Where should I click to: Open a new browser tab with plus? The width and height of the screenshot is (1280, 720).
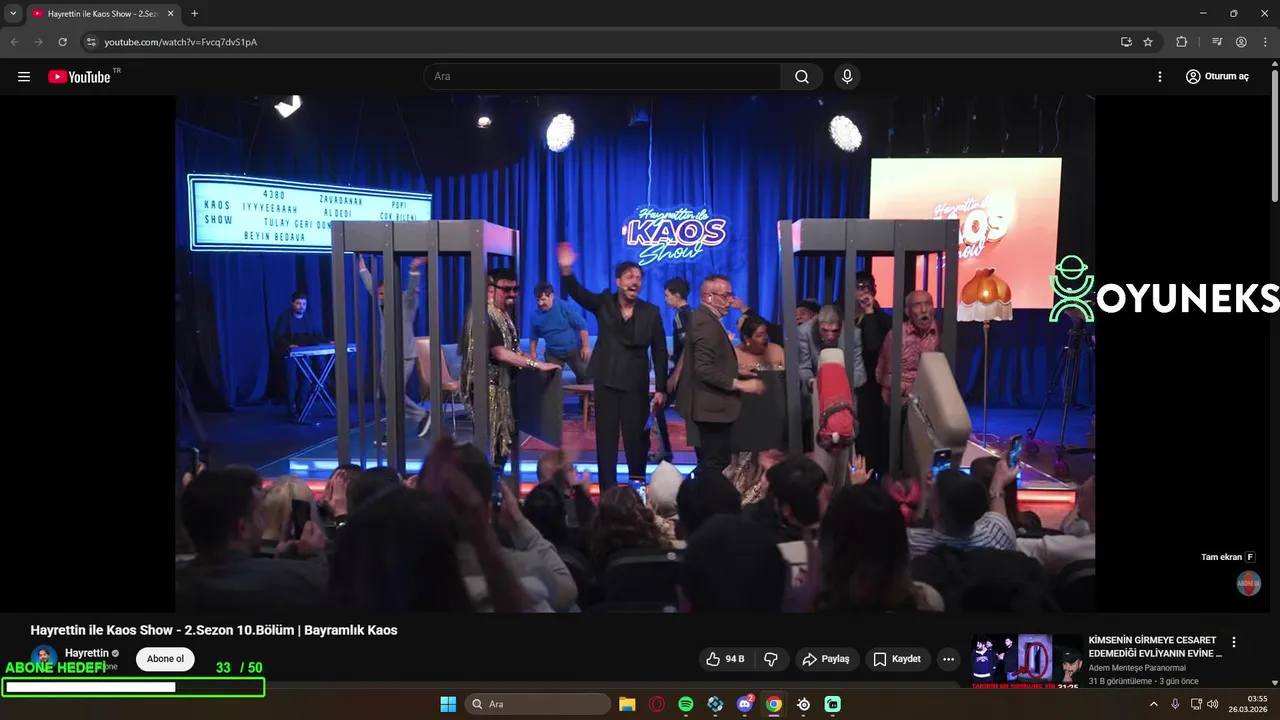click(x=194, y=14)
